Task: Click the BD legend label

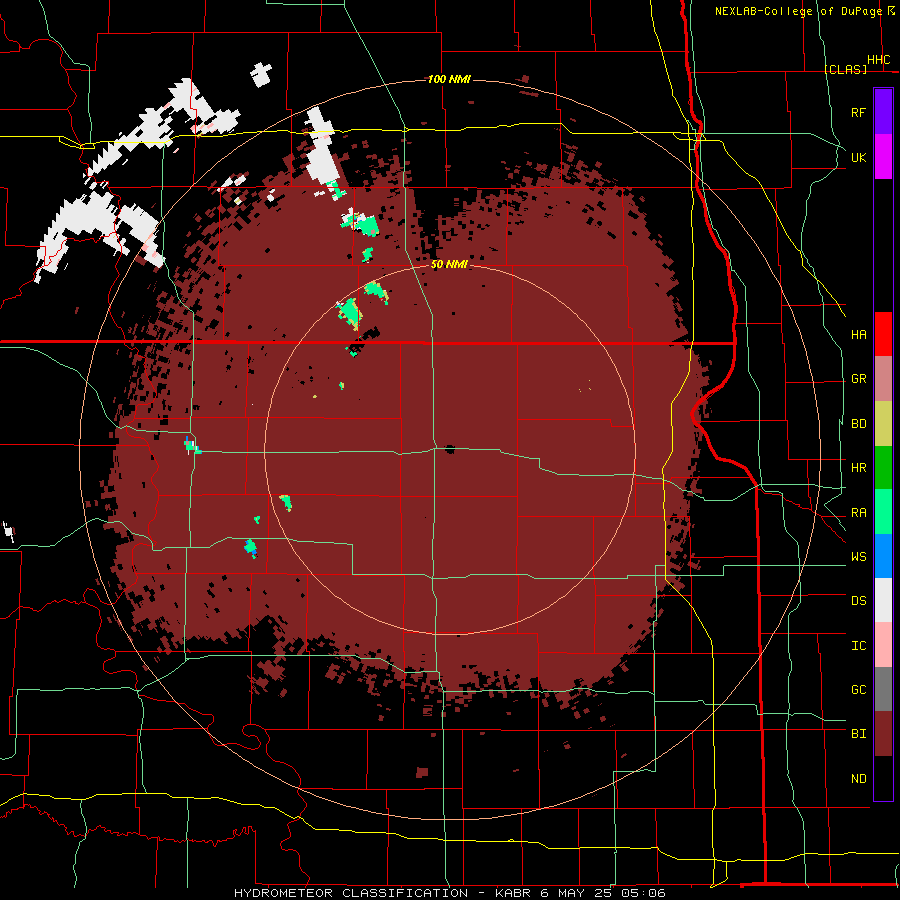Action: tap(859, 424)
